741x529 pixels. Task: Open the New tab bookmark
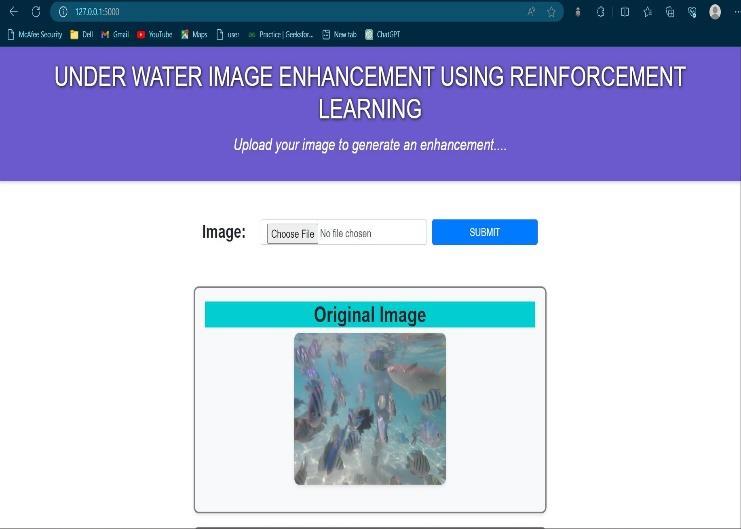(x=339, y=35)
